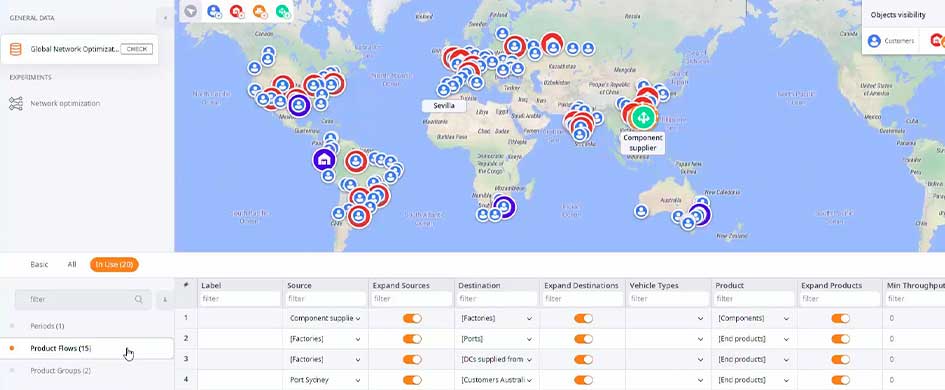Toggle Expand Products in row 3

click(840, 359)
